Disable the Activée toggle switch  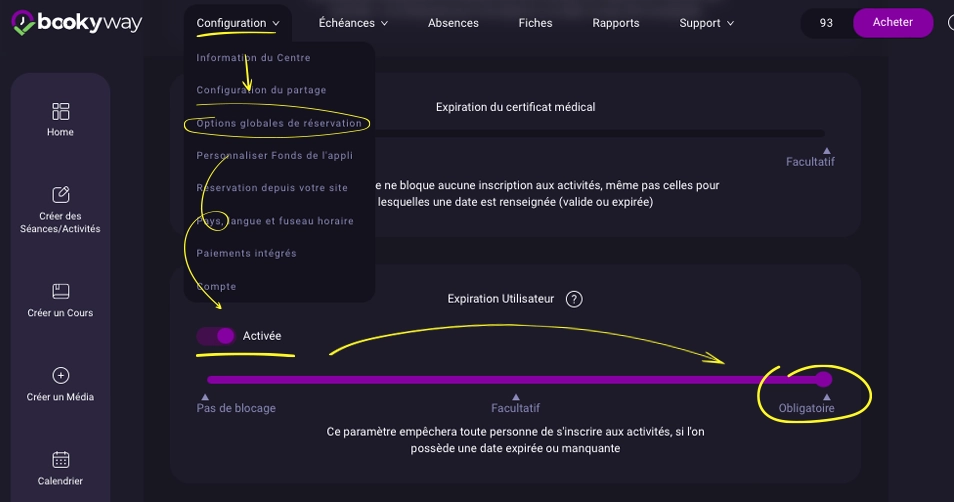click(216, 336)
